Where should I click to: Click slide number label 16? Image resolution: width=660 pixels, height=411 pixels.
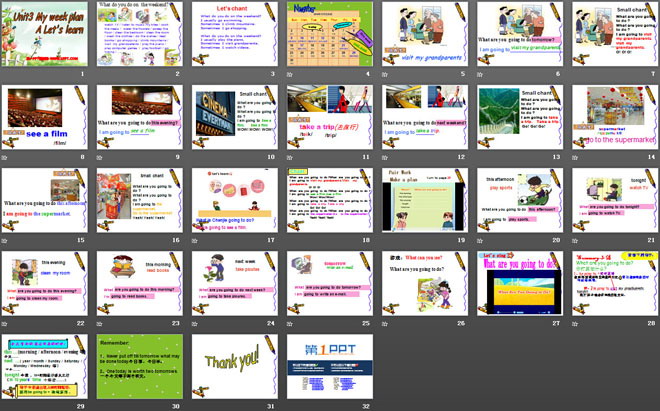pyautogui.click(x=176, y=240)
